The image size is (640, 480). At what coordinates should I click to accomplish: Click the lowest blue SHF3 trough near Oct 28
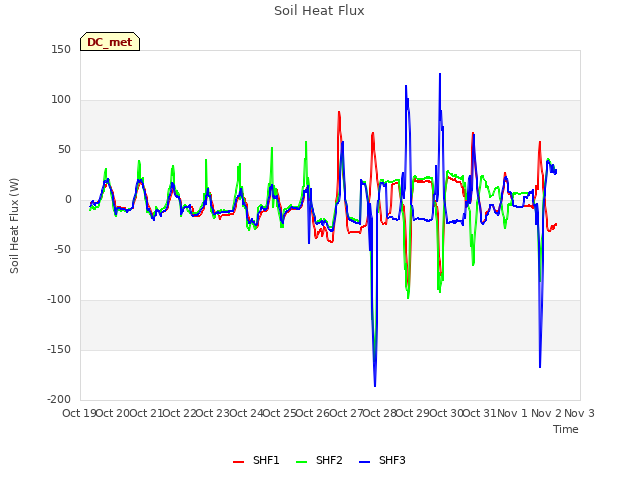[375, 386]
